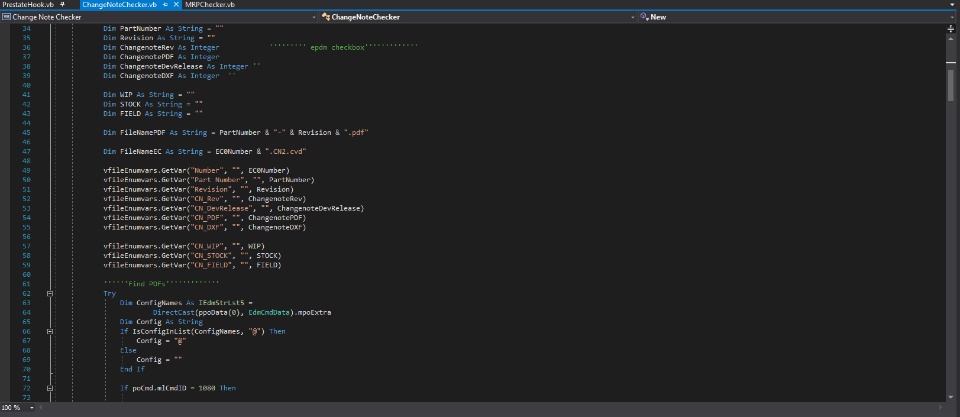The height and width of the screenshot is (417, 960).
Task: Click the pin icon on PrestateHook.vb tab
Action: click(62, 5)
